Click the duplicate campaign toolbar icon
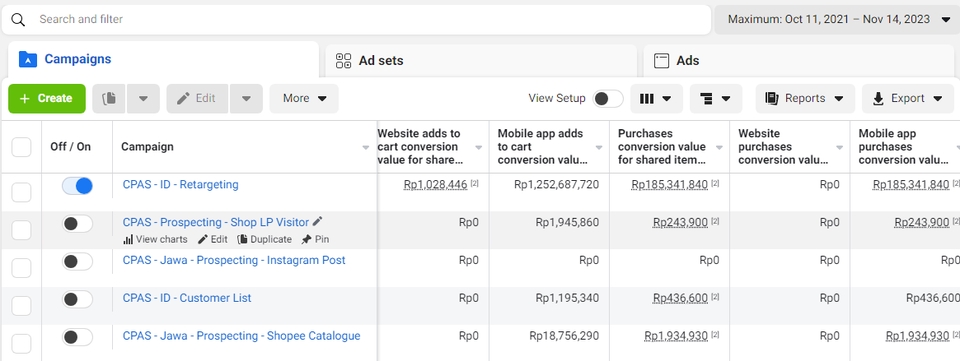Screen dimensions: 960x361 click(x=110, y=99)
